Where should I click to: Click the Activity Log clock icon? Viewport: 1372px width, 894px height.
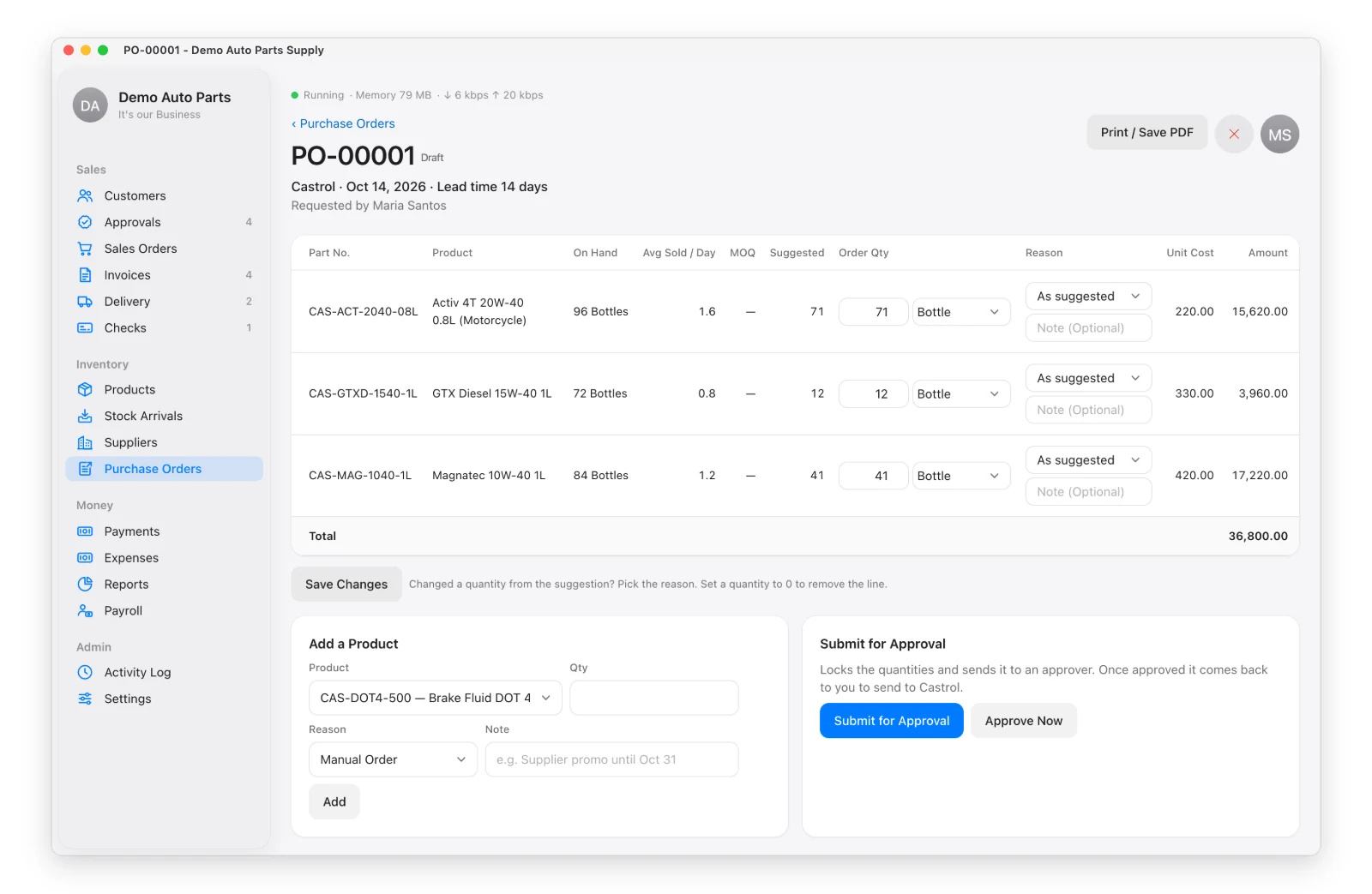coord(85,673)
